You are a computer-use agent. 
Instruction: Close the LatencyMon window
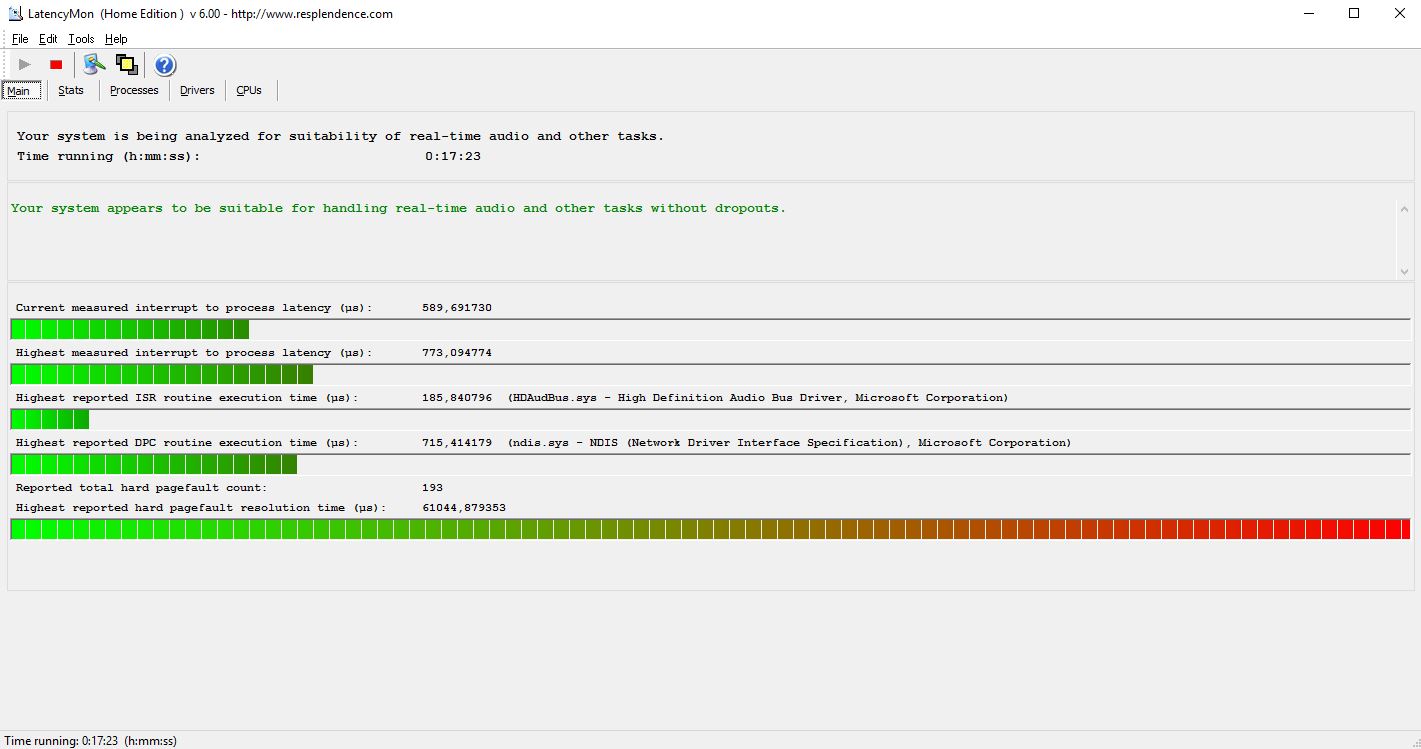(1399, 14)
